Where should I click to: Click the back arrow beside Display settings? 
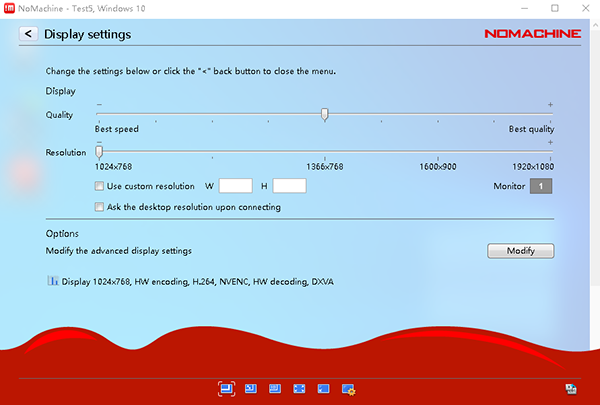tap(28, 34)
